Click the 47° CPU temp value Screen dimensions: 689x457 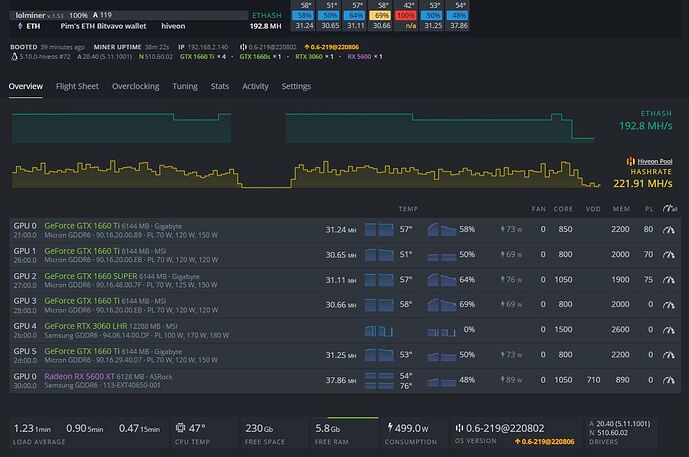[197, 428]
